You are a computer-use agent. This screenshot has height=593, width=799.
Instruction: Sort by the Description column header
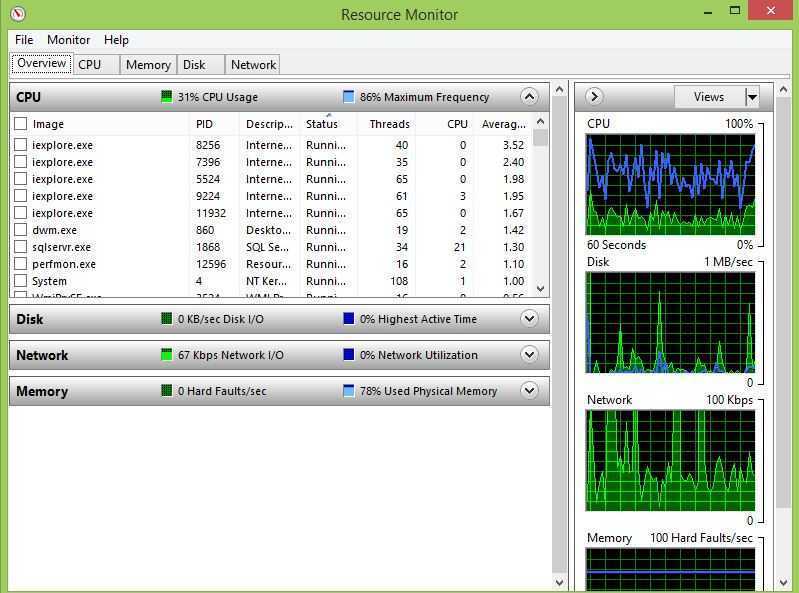(269, 124)
